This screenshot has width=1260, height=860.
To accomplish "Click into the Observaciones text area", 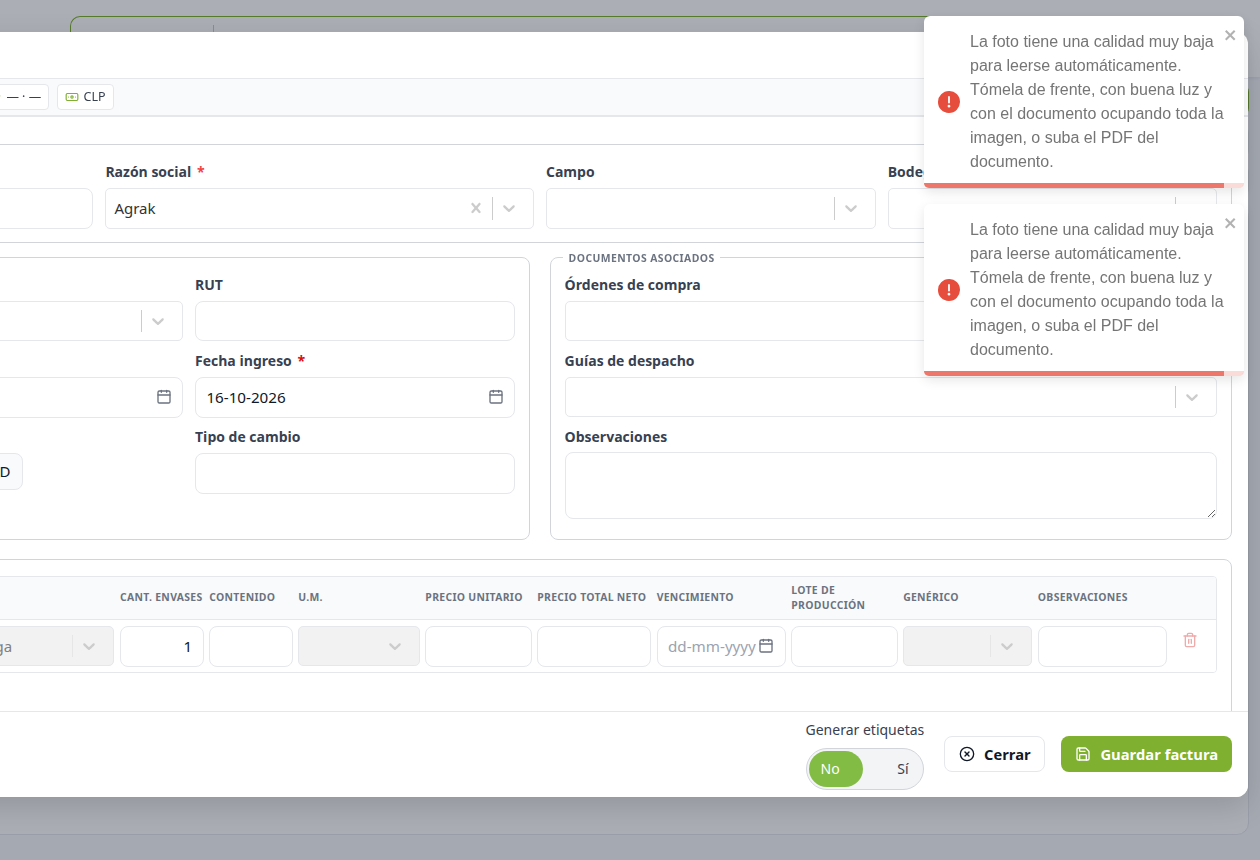I will 891,485.
